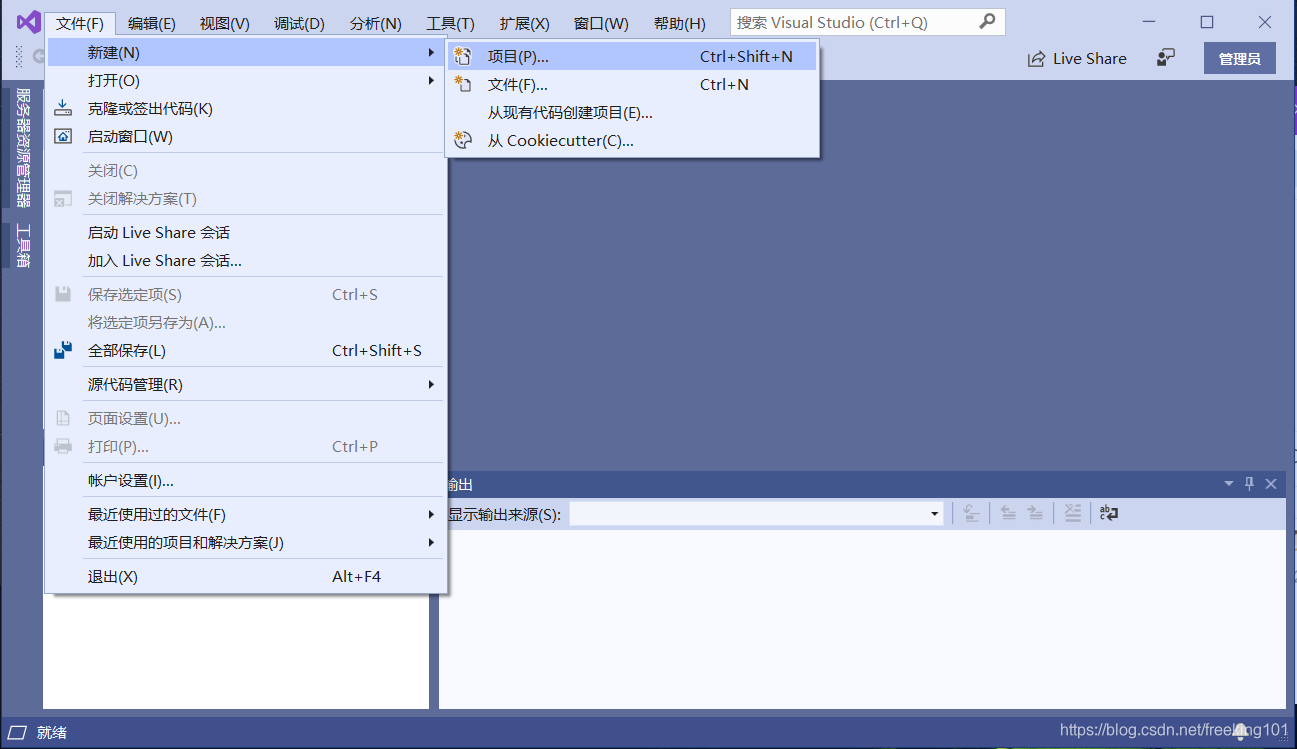Image resolution: width=1297 pixels, height=749 pixels.
Task: Choose 从现有代码创建项目(E)...
Action: point(632,113)
